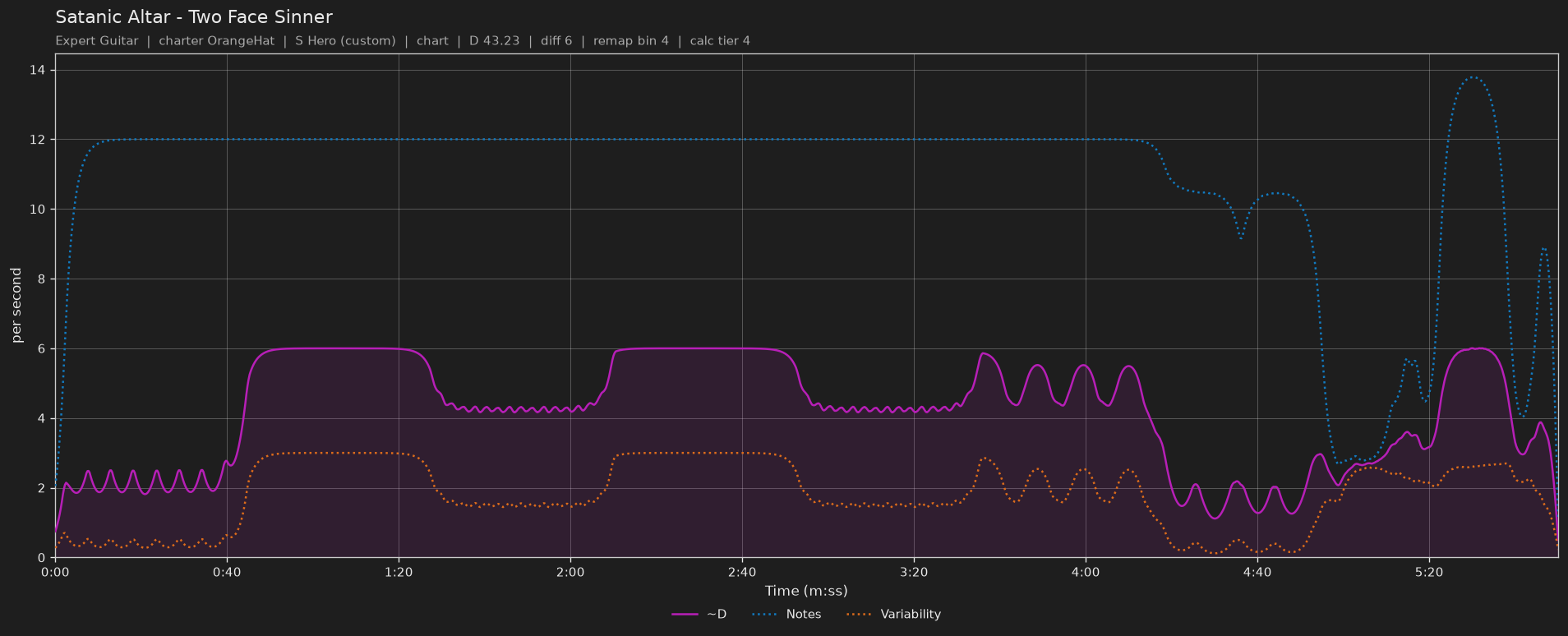Click the "3:20" x-axis tick label
The height and width of the screenshot is (636, 1568).
point(914,572)
